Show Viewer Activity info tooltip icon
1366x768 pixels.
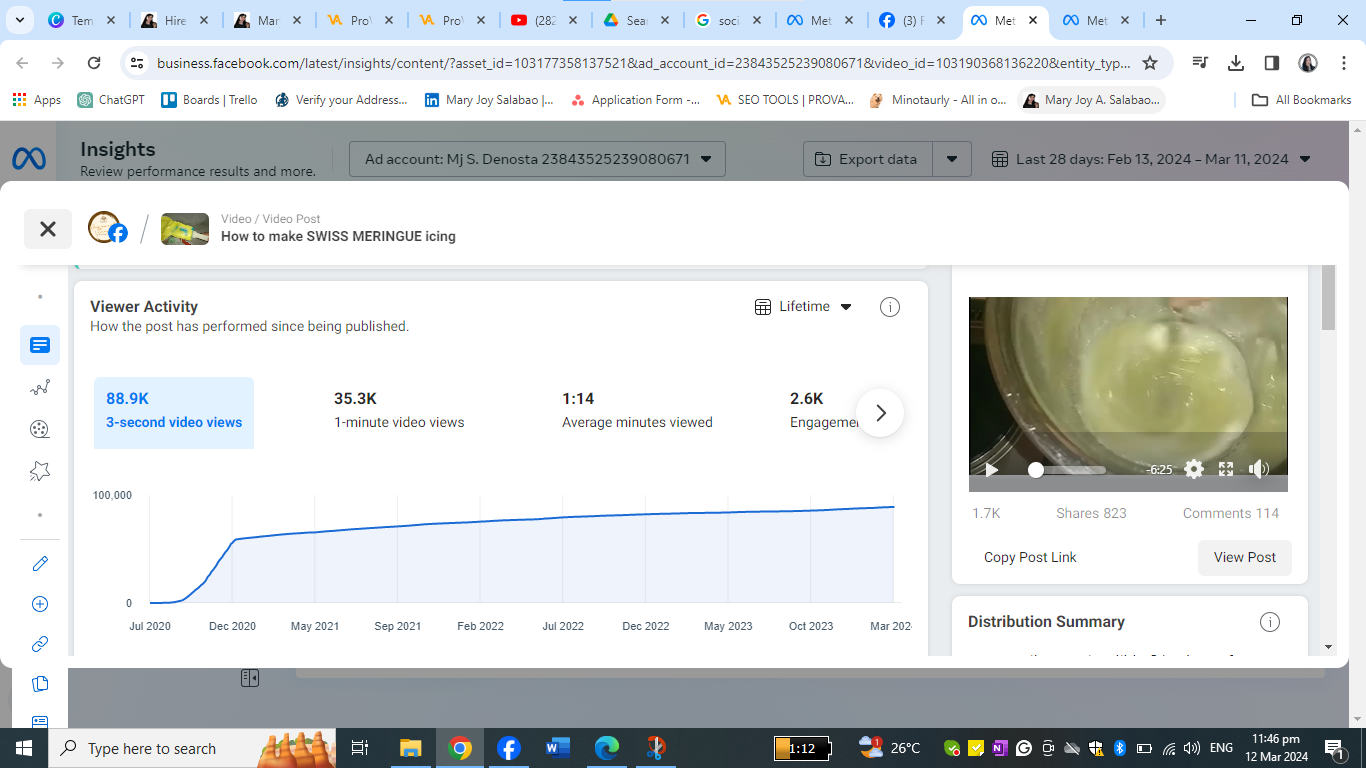(x=889, y=307)
